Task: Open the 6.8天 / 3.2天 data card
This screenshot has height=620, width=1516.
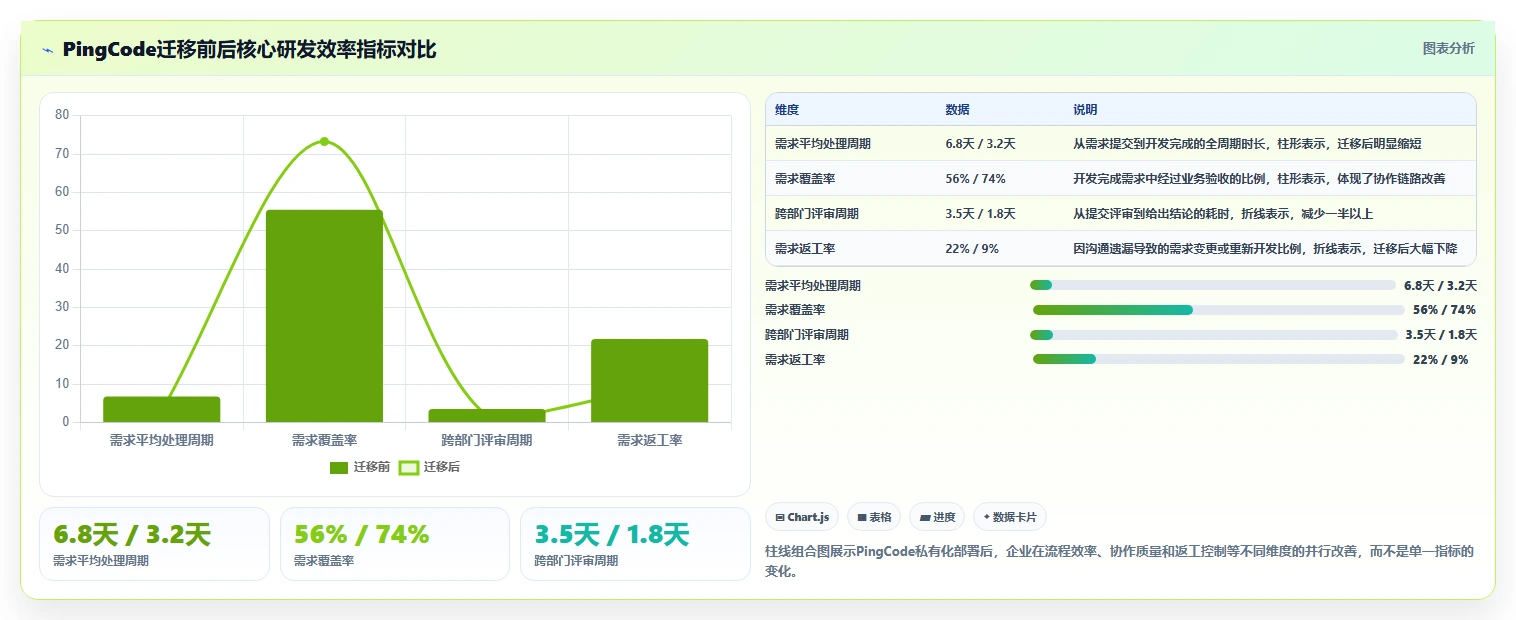Action: (154, 544)
